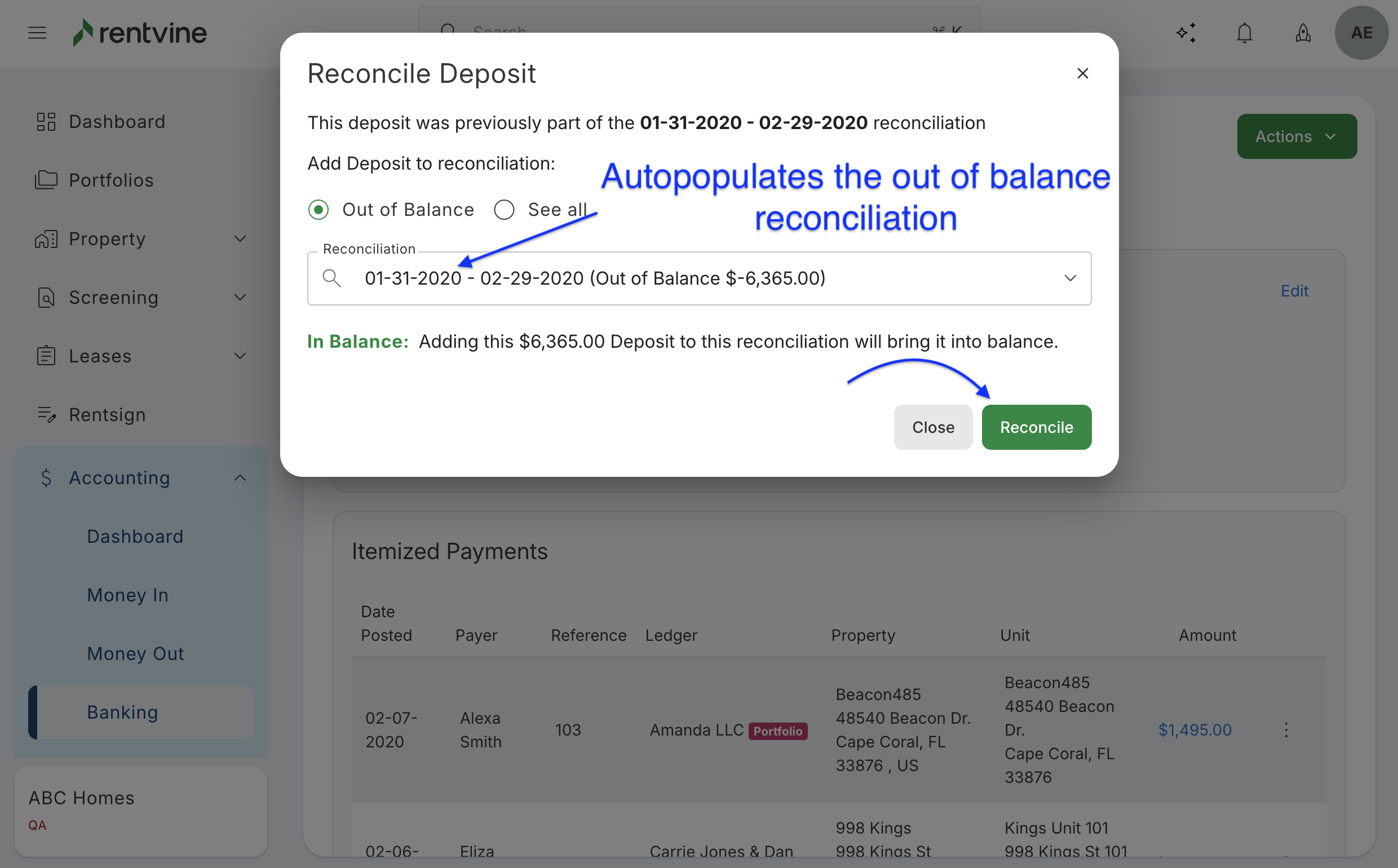The height and width of the screenshot is (868, 1398).
Task: Open the Actions dropdown button
Action: [1297, 136]
